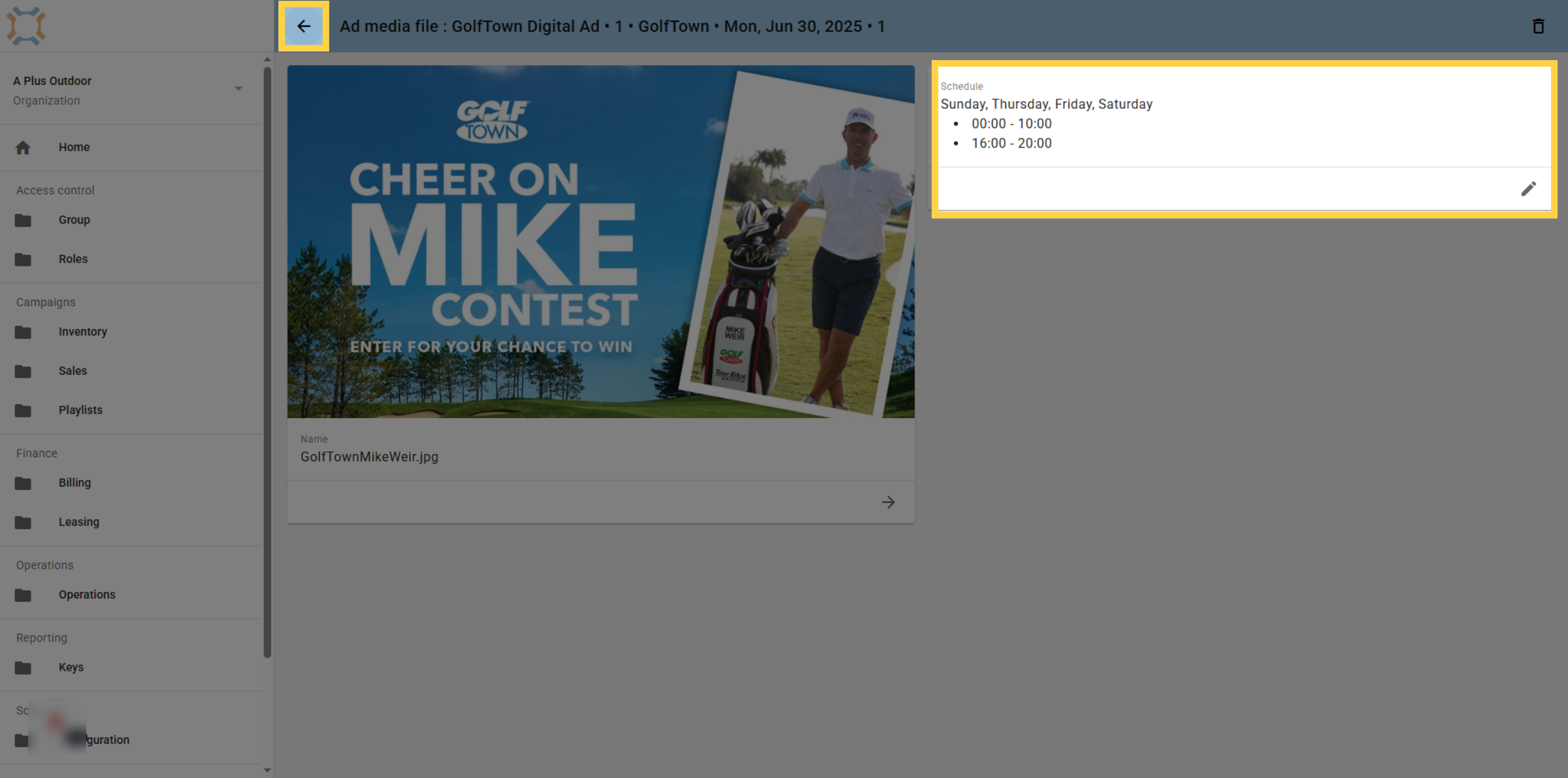The width and height of the screenshot is (1568, 778).
Task: Click the GolfTown Mike contest image preview
Action: pos(601,242)
